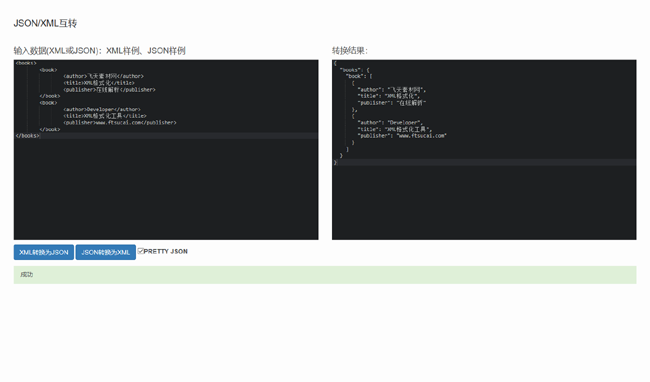Image resolution: width=650 pixels, height=382 pixels.
Task: Click inside the conversion result editor
Action: (484, 150)
